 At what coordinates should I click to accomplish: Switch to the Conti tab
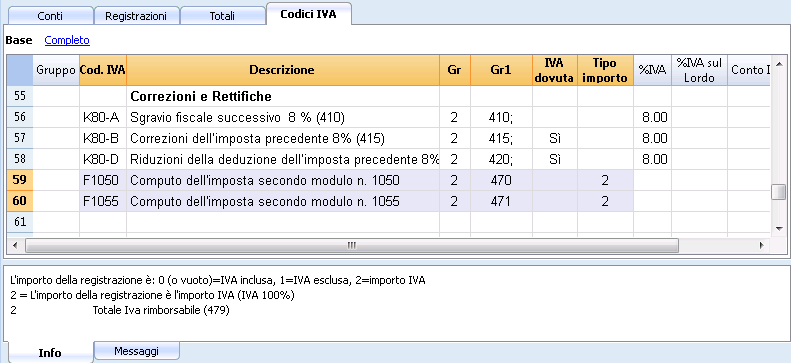(x=50, y=16)
